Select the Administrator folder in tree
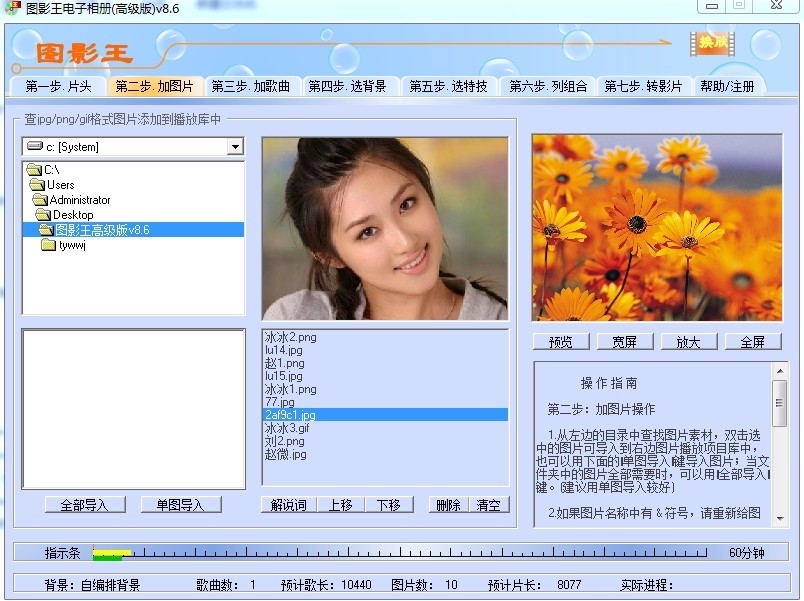Image resolution: width=804 pixels, height=601 pixels. 71,199
